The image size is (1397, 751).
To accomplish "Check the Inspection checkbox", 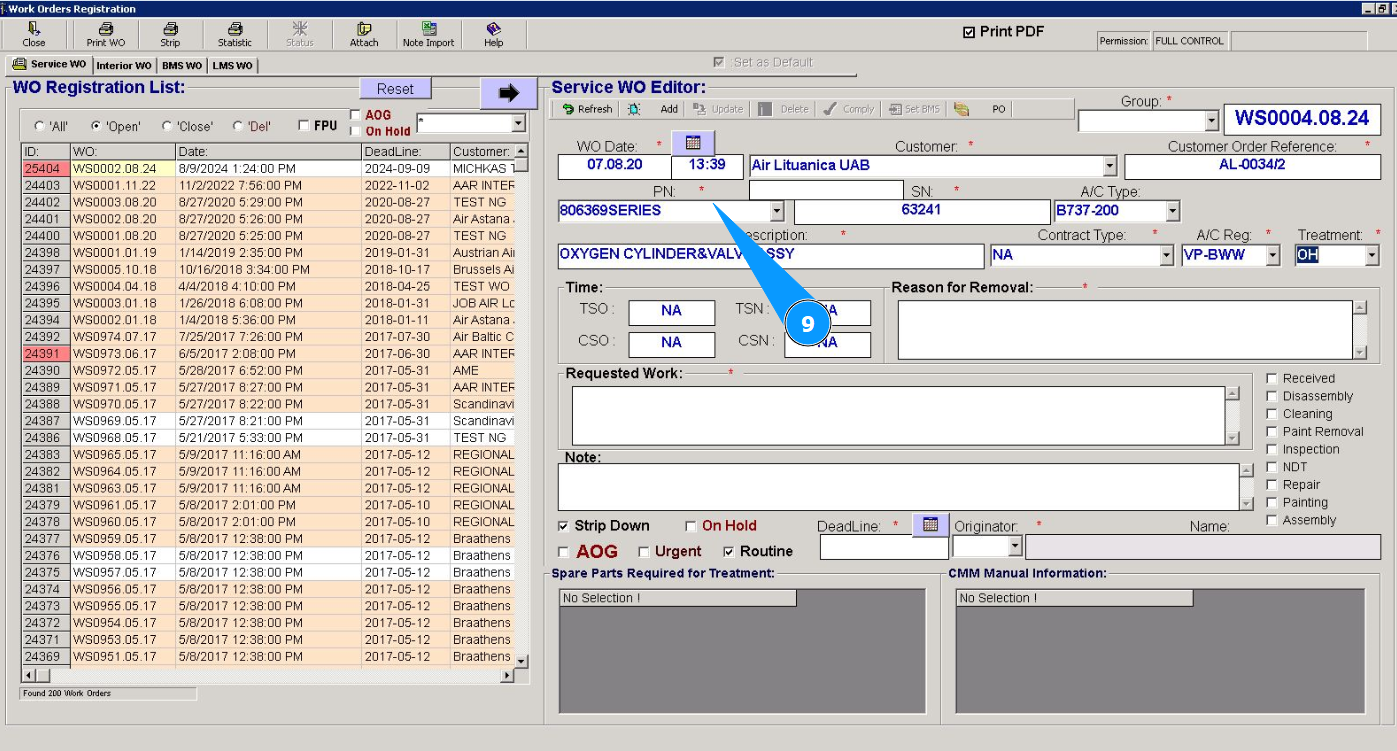I will (1272, 450).
